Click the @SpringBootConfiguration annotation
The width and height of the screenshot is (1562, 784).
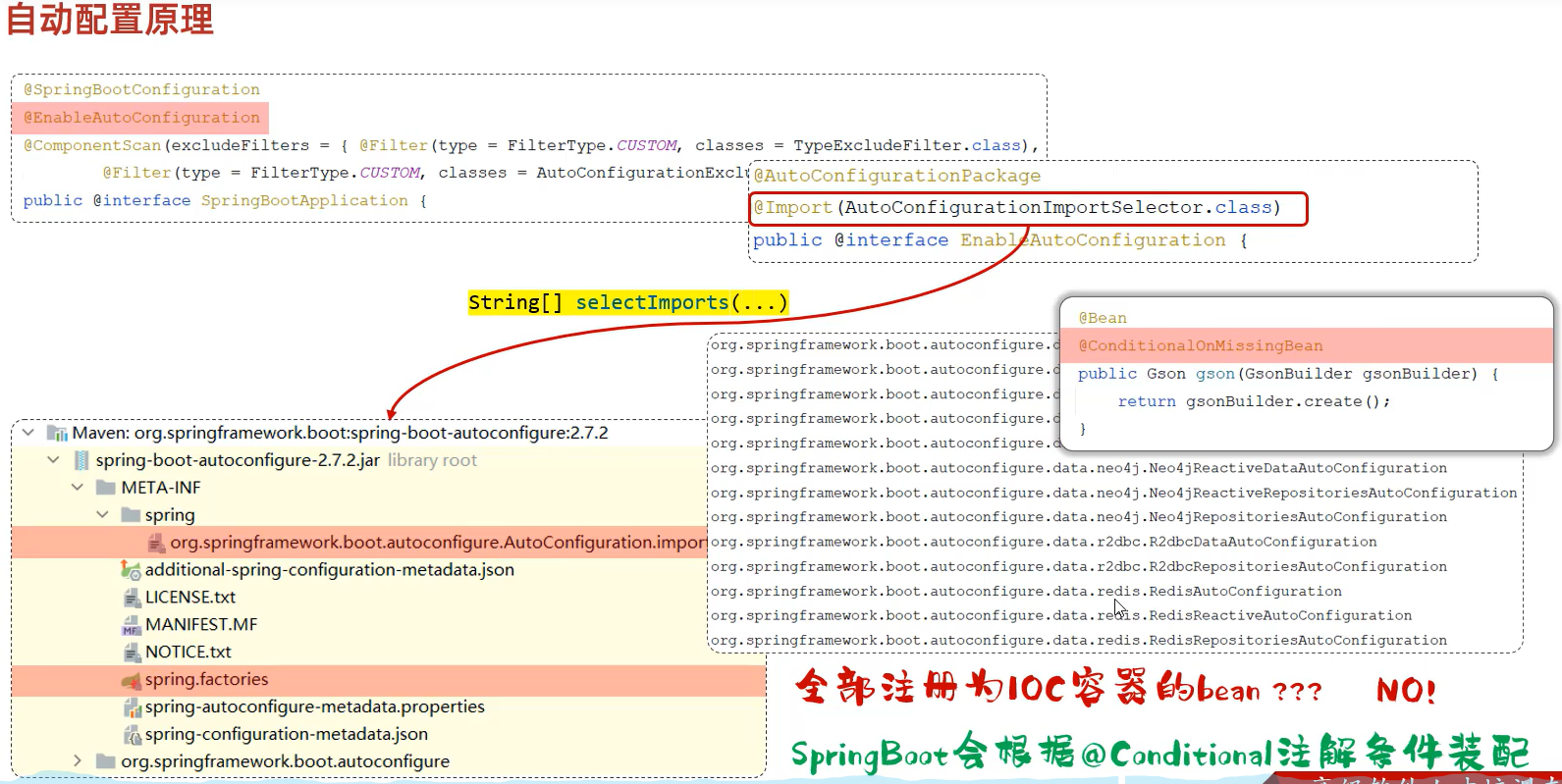[141, 89]
